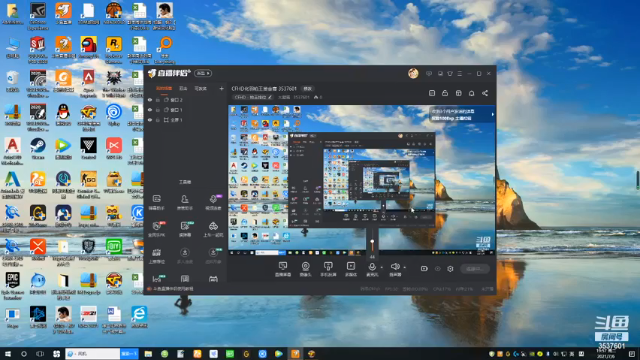Screen dimensions: 640x360
Task: Edit the stream category pencil tag
Action: (253, 97)
